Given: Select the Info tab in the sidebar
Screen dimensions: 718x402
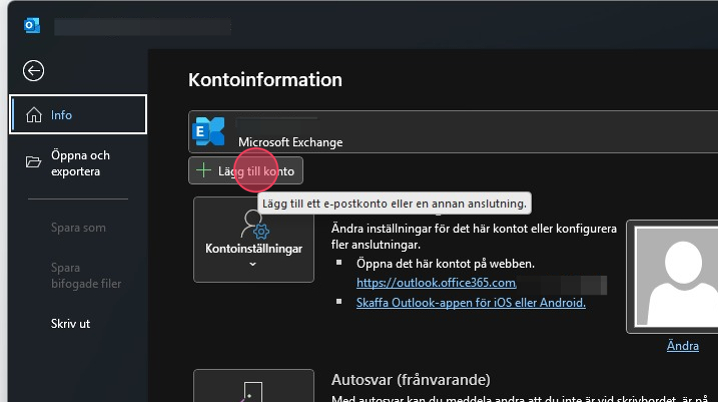Looking at the screenshot, I should tap(78, 114).
